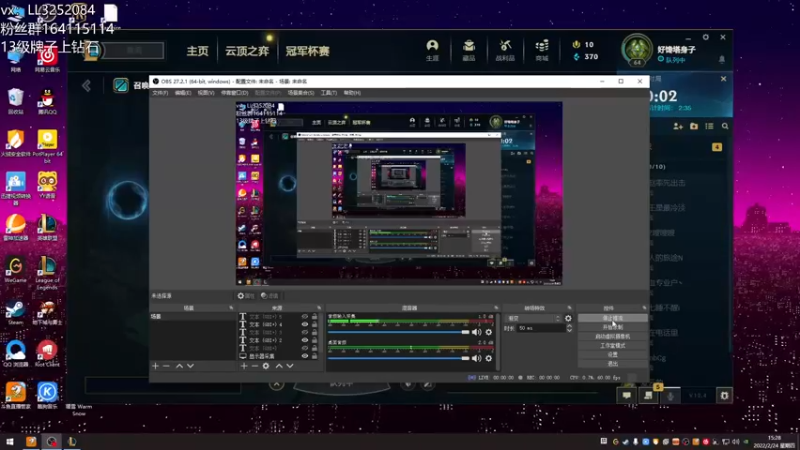Open the 文件(F) menu in OBS
Screen dimensions: 800x450
(x=160, y=93)
